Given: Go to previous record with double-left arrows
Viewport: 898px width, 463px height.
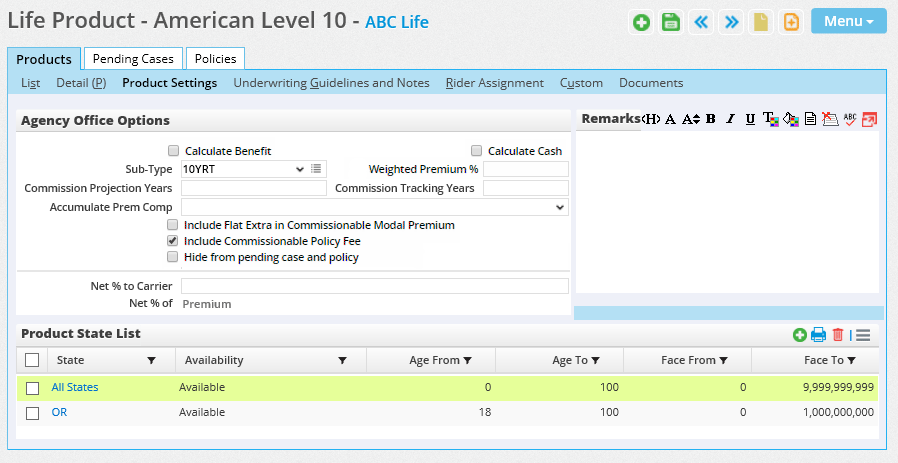Looking at the screenshot, I should pyautogui.click(x=701, y=22).
